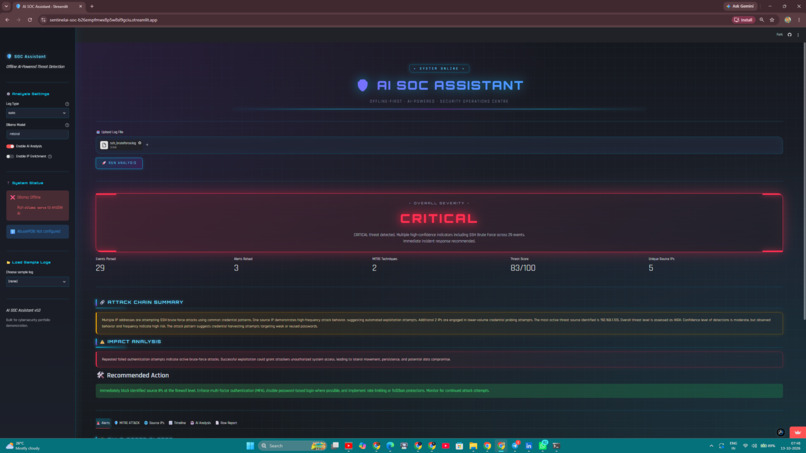Viewport: 806px width, 453px height.
Task: Bookmark this page with the star icon
Action: (x=772, y=20)
